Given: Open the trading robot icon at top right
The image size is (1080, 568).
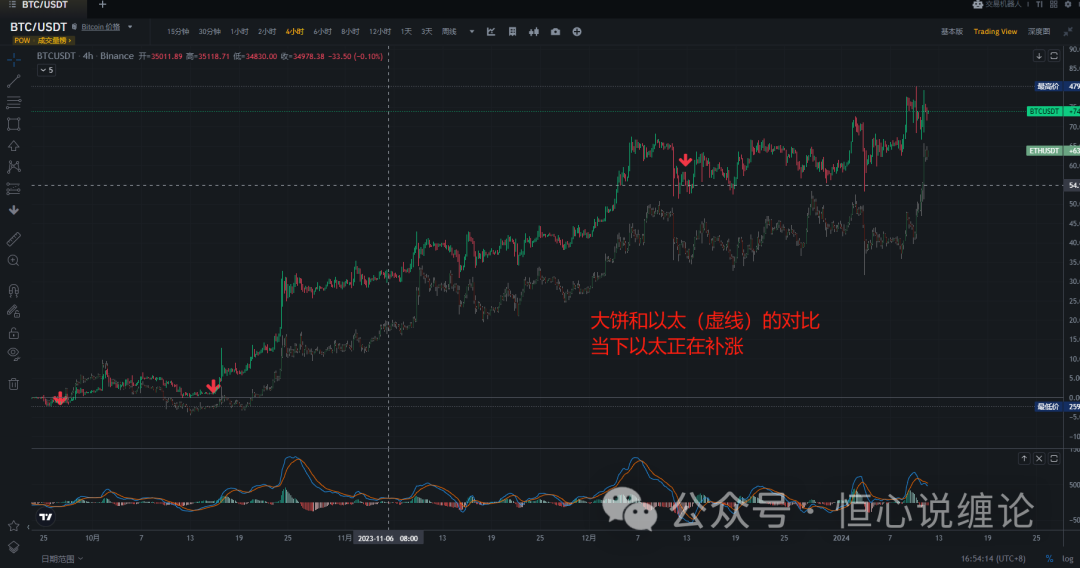Looking at the screenshot, I should [x=977, y=4].
